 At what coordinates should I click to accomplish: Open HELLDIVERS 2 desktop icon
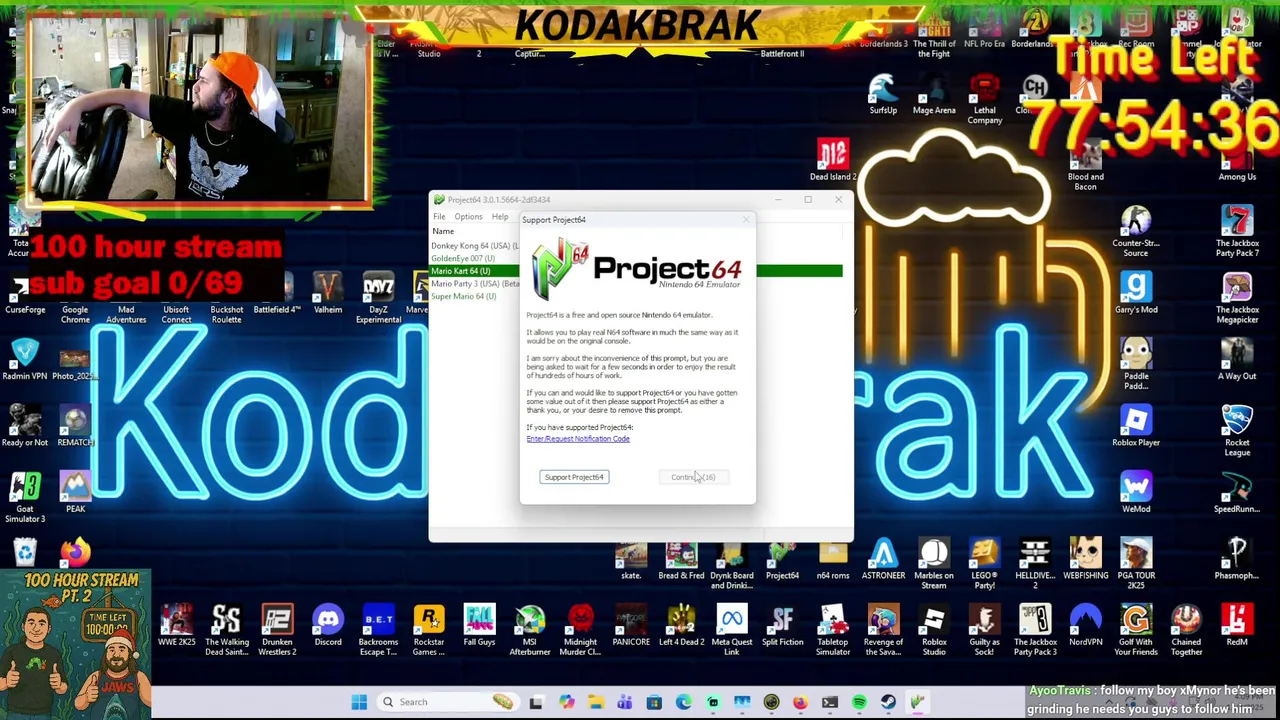[x=1035, y=564]
